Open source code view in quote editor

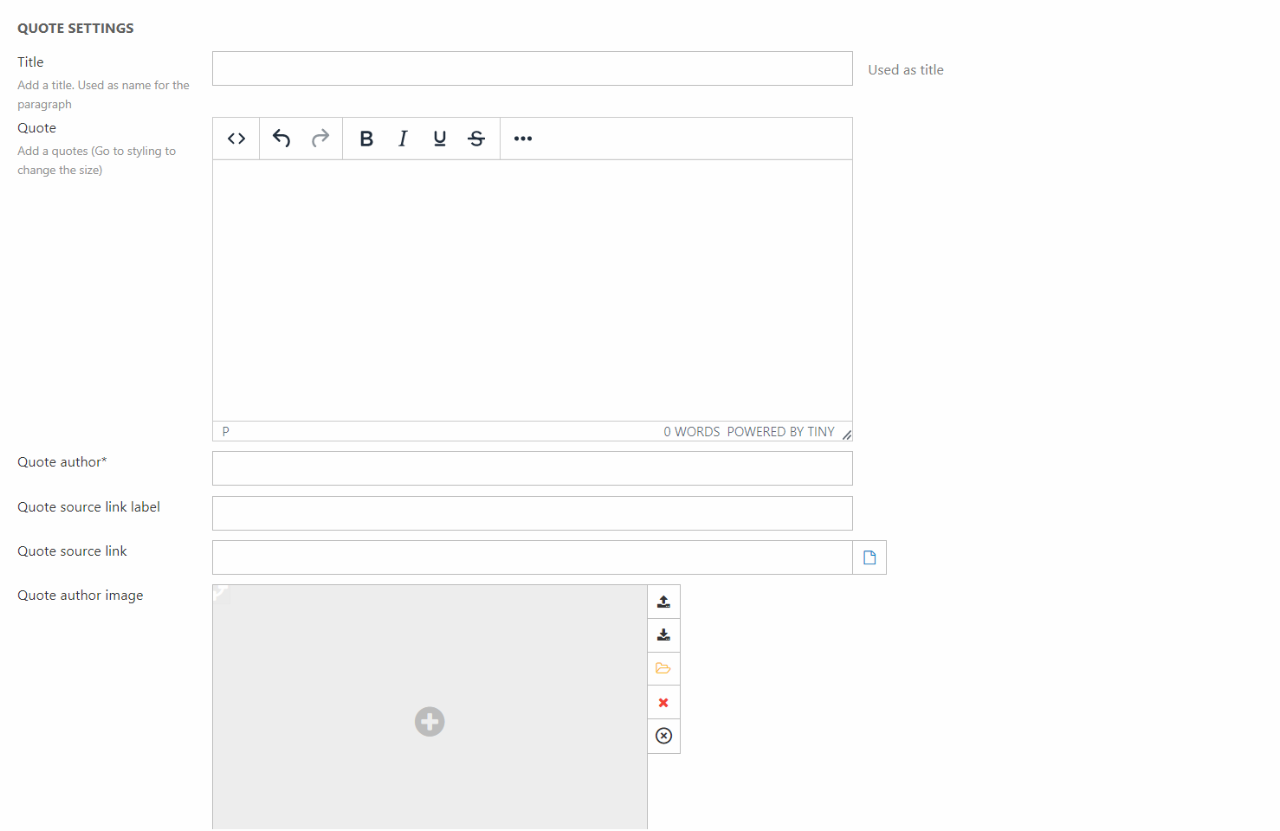click(236, 139)
